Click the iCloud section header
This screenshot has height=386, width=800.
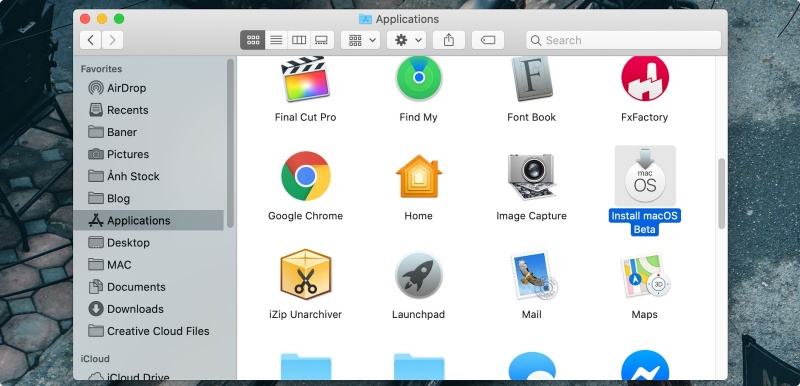point(95,358)
